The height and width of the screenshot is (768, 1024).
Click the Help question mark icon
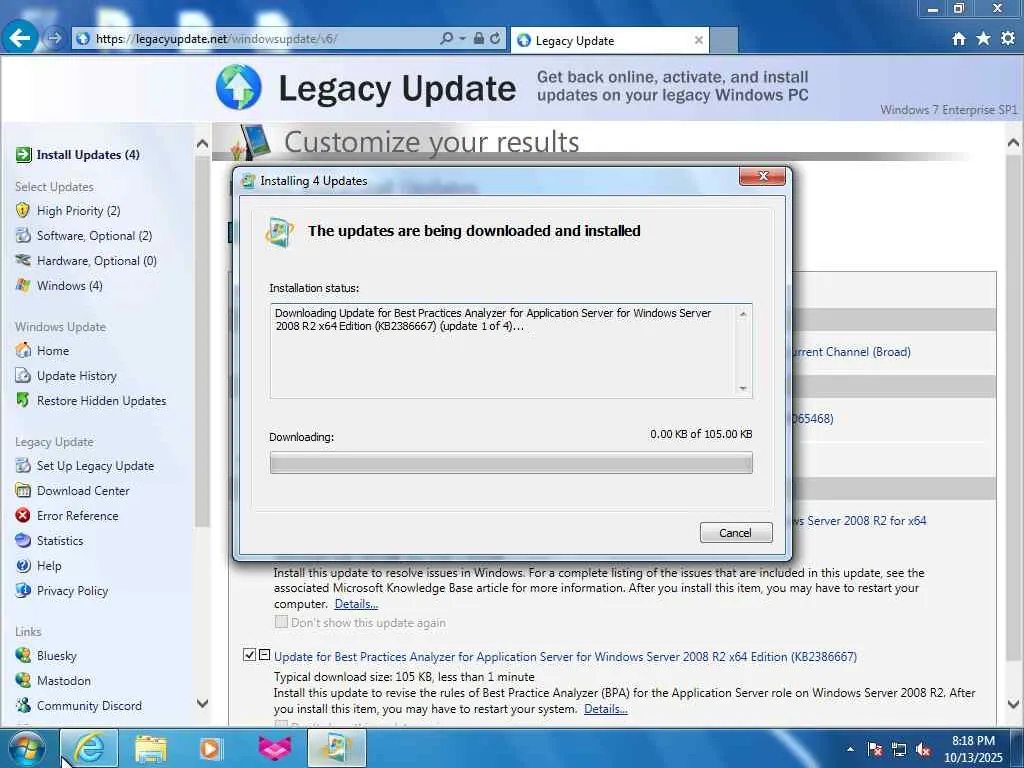point(23,566)
